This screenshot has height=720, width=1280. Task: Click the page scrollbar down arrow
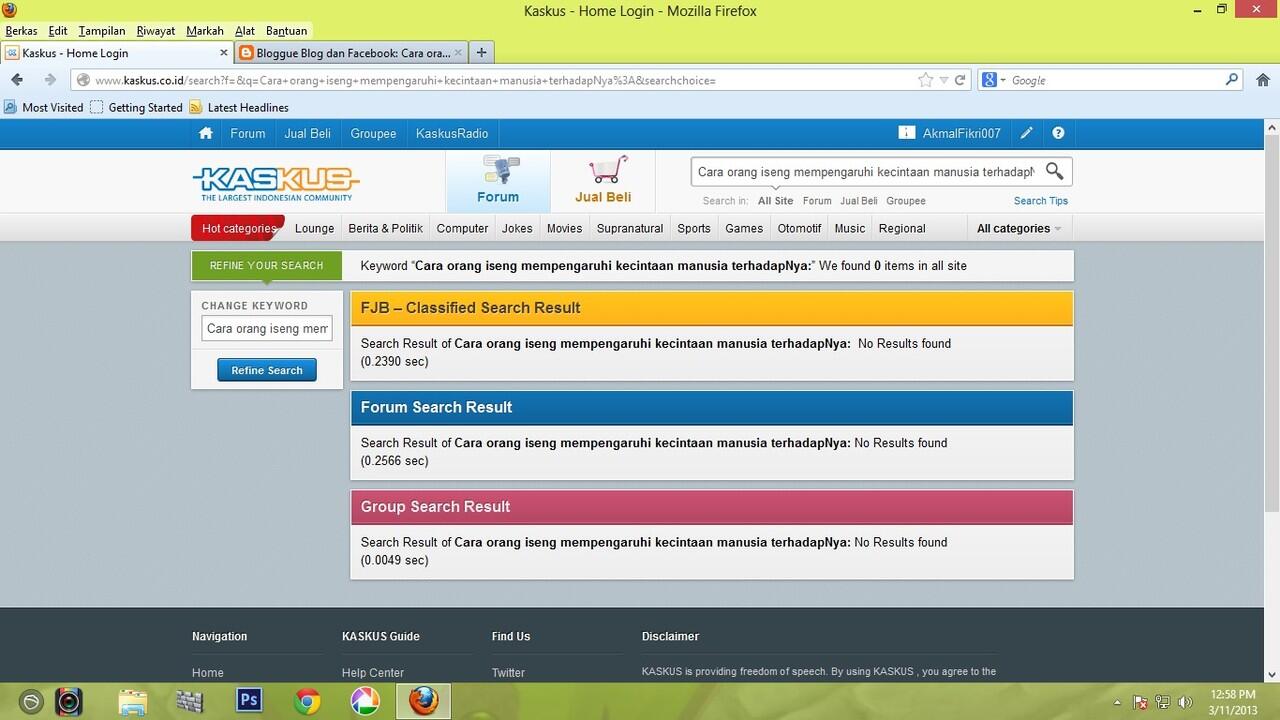pos(1272,674)
